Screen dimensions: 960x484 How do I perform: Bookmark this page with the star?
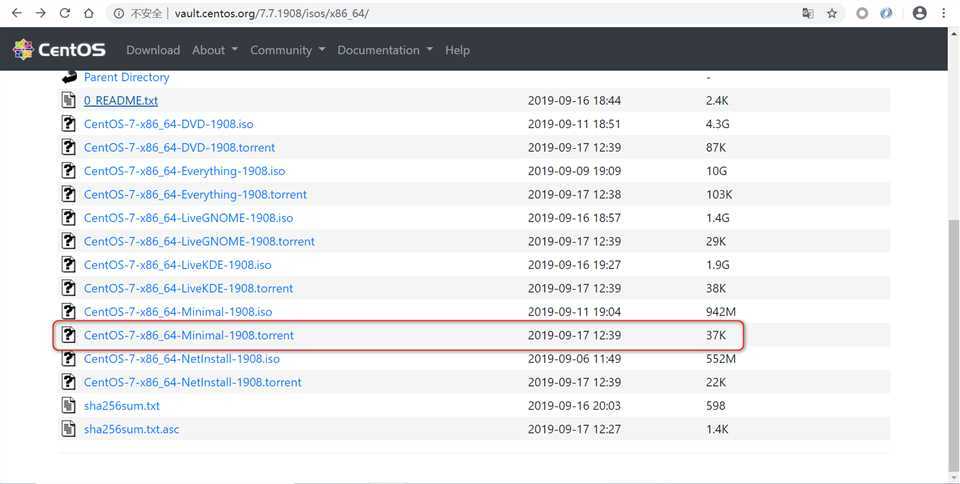pos(831,13)
